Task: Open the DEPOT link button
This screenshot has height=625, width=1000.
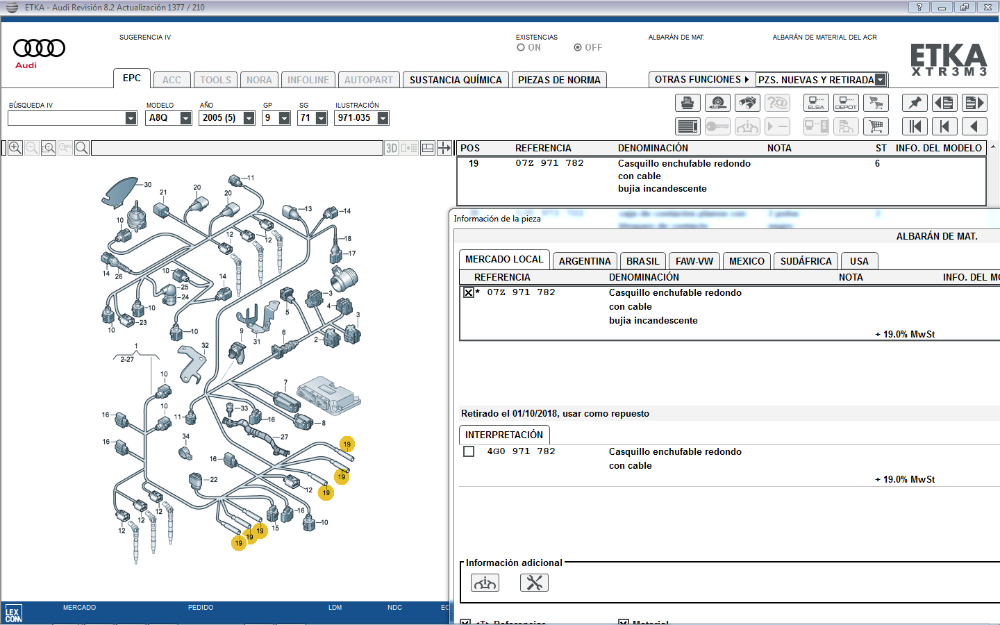Action: pos(846,103)
